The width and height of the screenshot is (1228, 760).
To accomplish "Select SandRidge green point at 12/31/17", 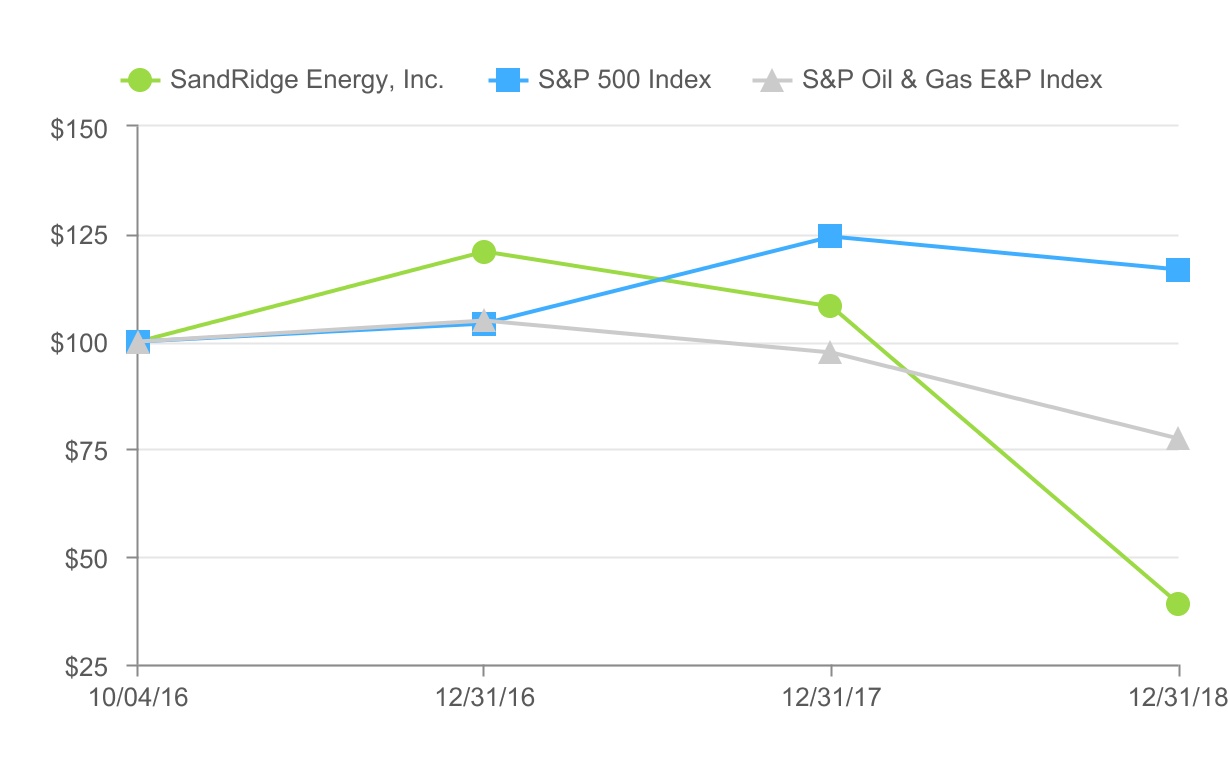I will click(x=830, y=306).
